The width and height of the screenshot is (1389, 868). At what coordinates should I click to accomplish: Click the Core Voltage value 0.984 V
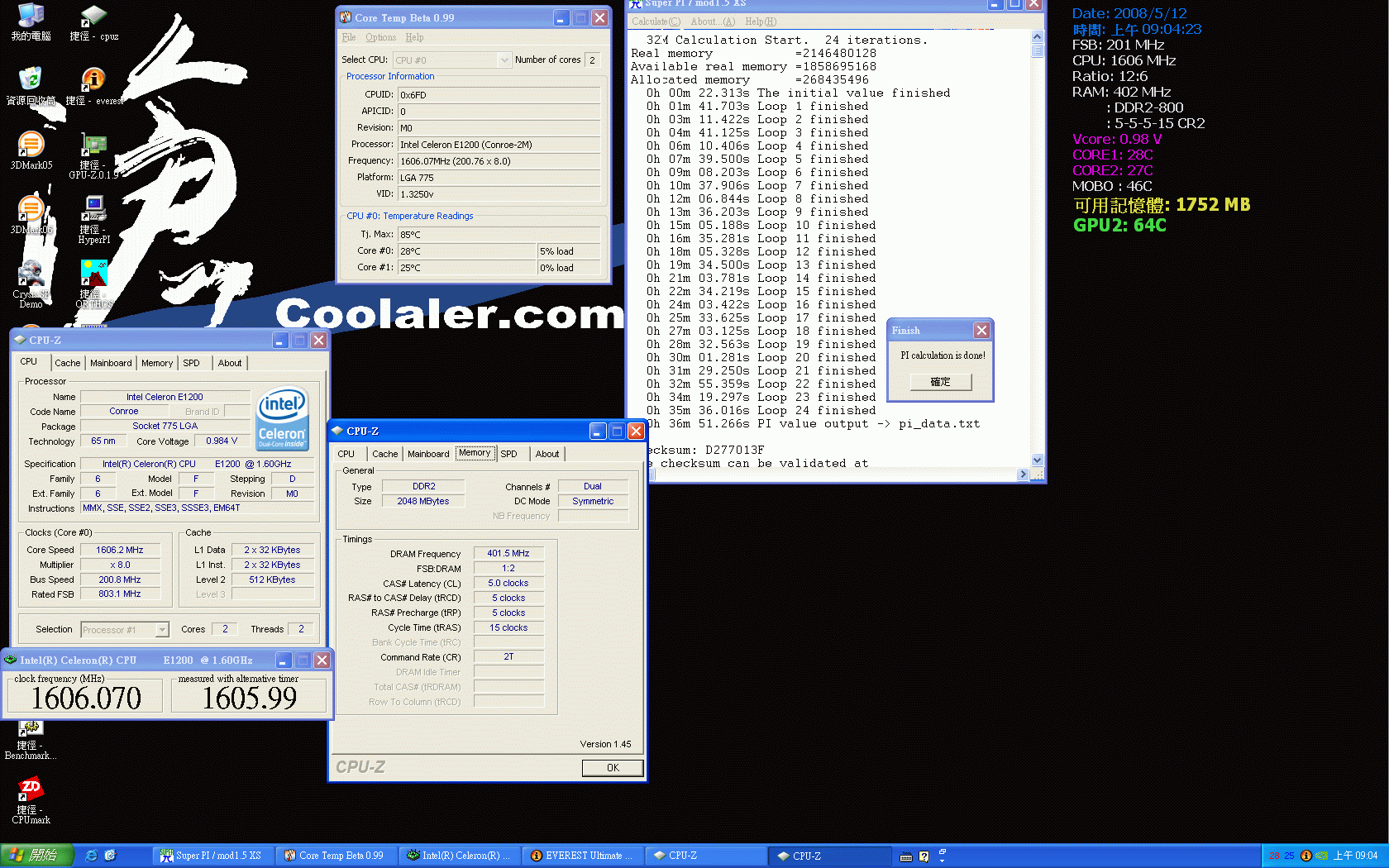(x=222, y=441)
